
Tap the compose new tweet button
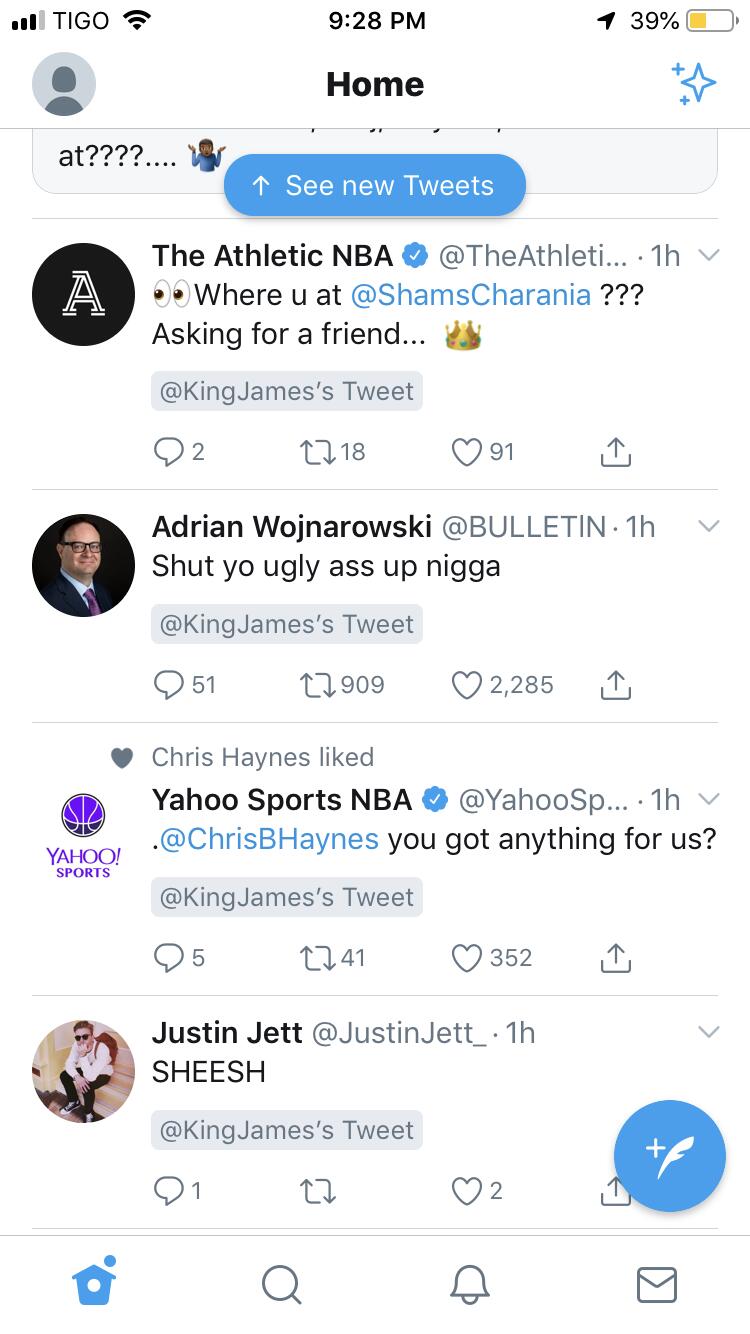coord(669,1155)
